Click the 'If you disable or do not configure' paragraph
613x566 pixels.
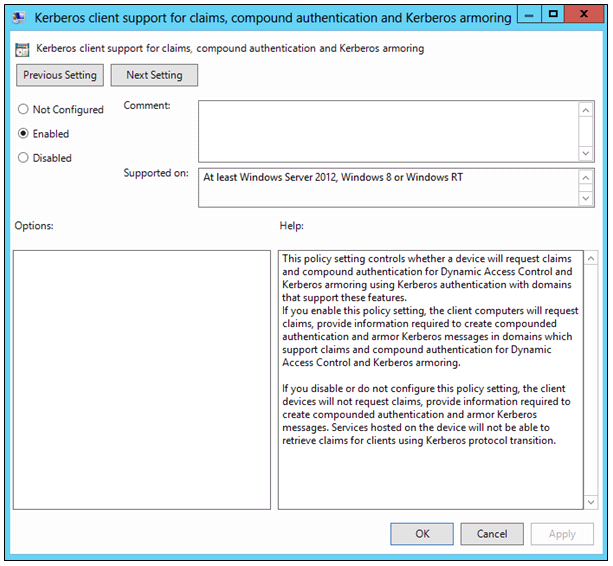426,414
